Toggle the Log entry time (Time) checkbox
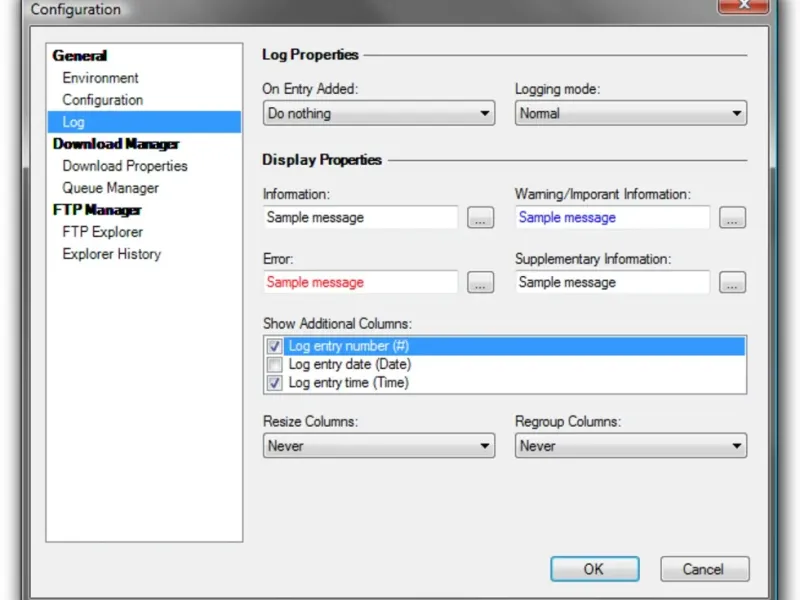This screenshot has width=800, height=600. [274, 383]
